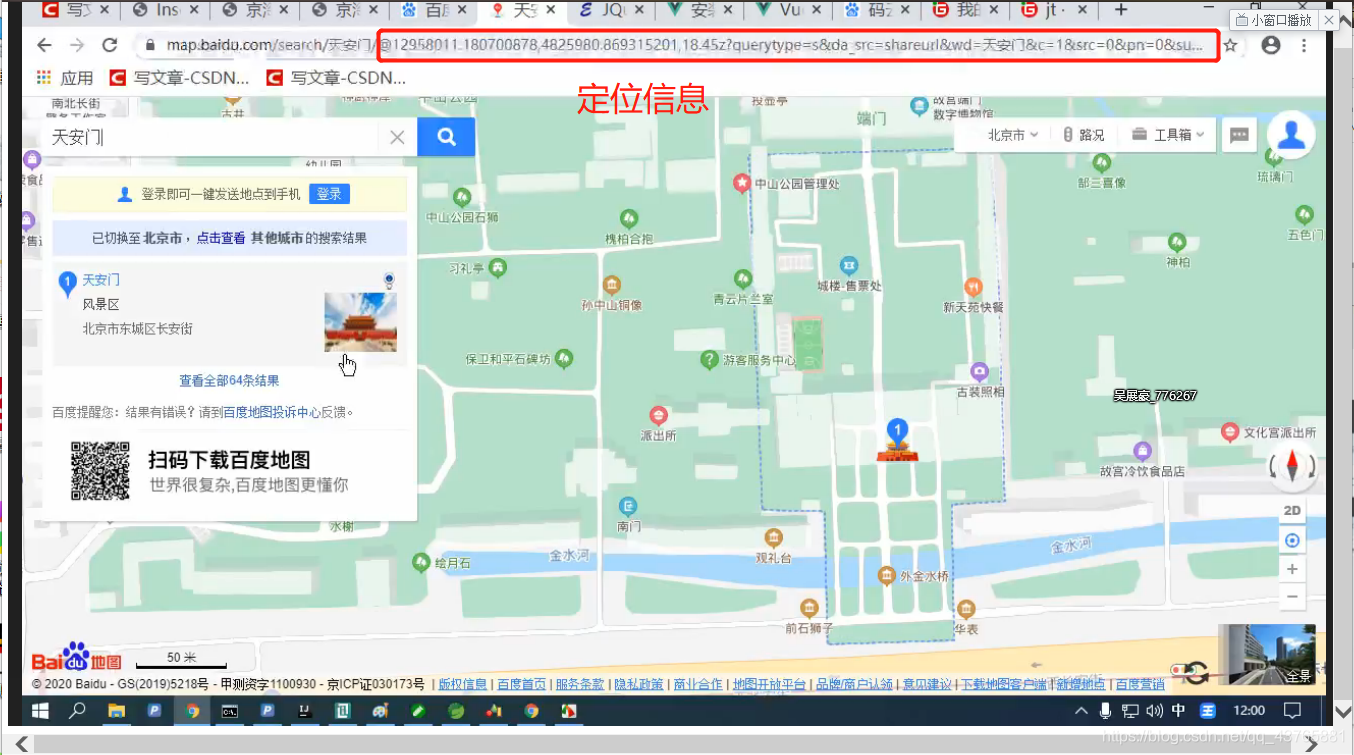The width and height of the screenshot is (1354, 755).
Task: Expand the 工具箱 toolbox dropdown
Action: pyautogui.click(x=1168, y=135)
